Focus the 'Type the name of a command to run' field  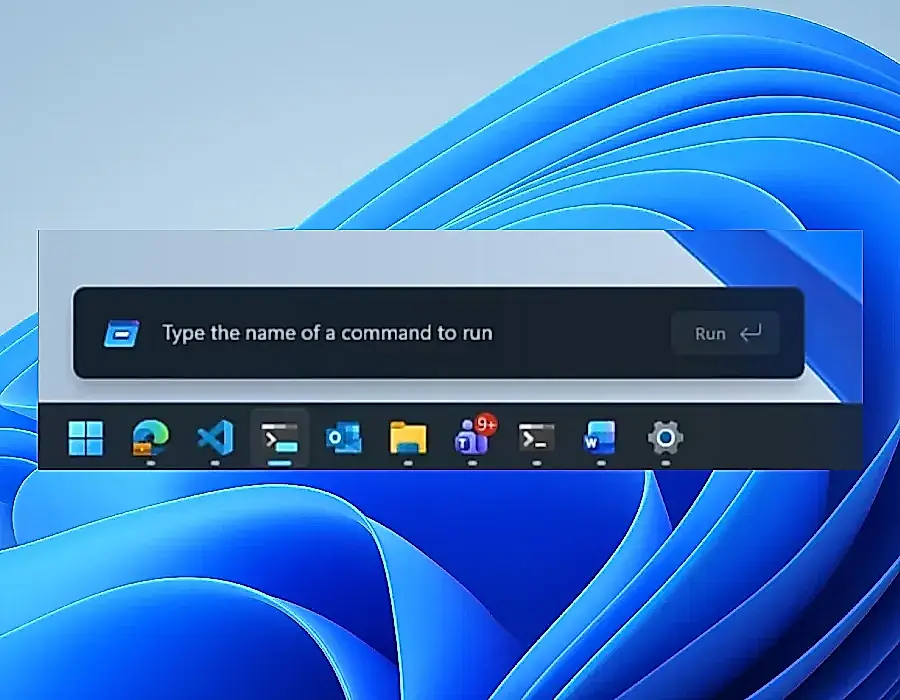point(327,333)
